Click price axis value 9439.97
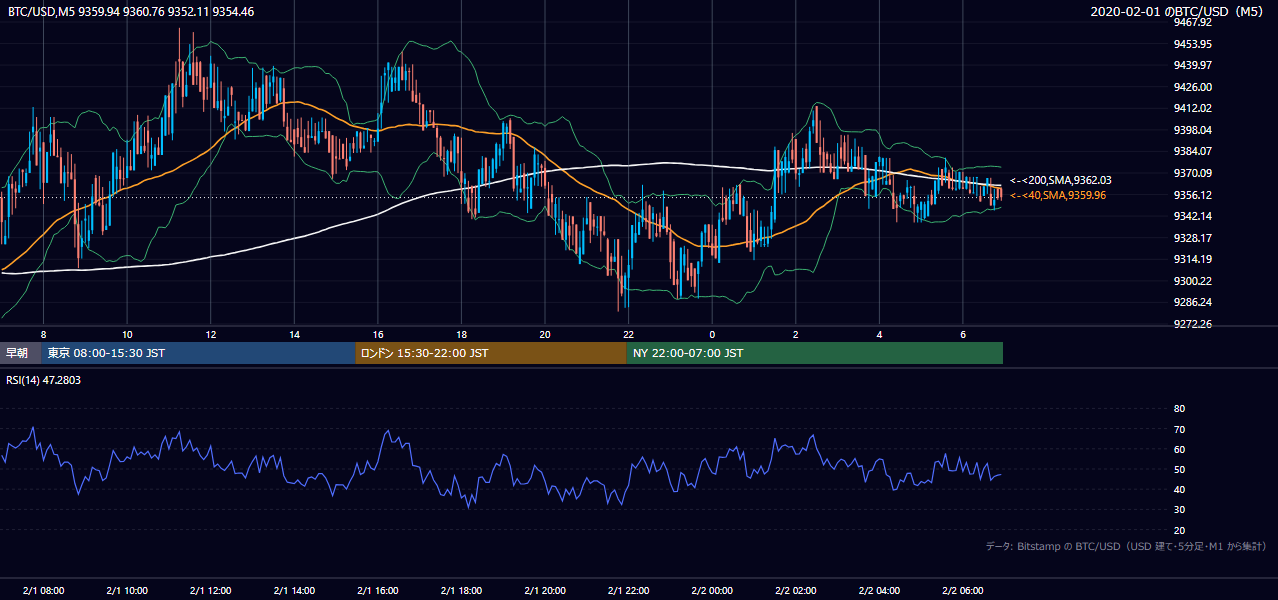 1193,65
